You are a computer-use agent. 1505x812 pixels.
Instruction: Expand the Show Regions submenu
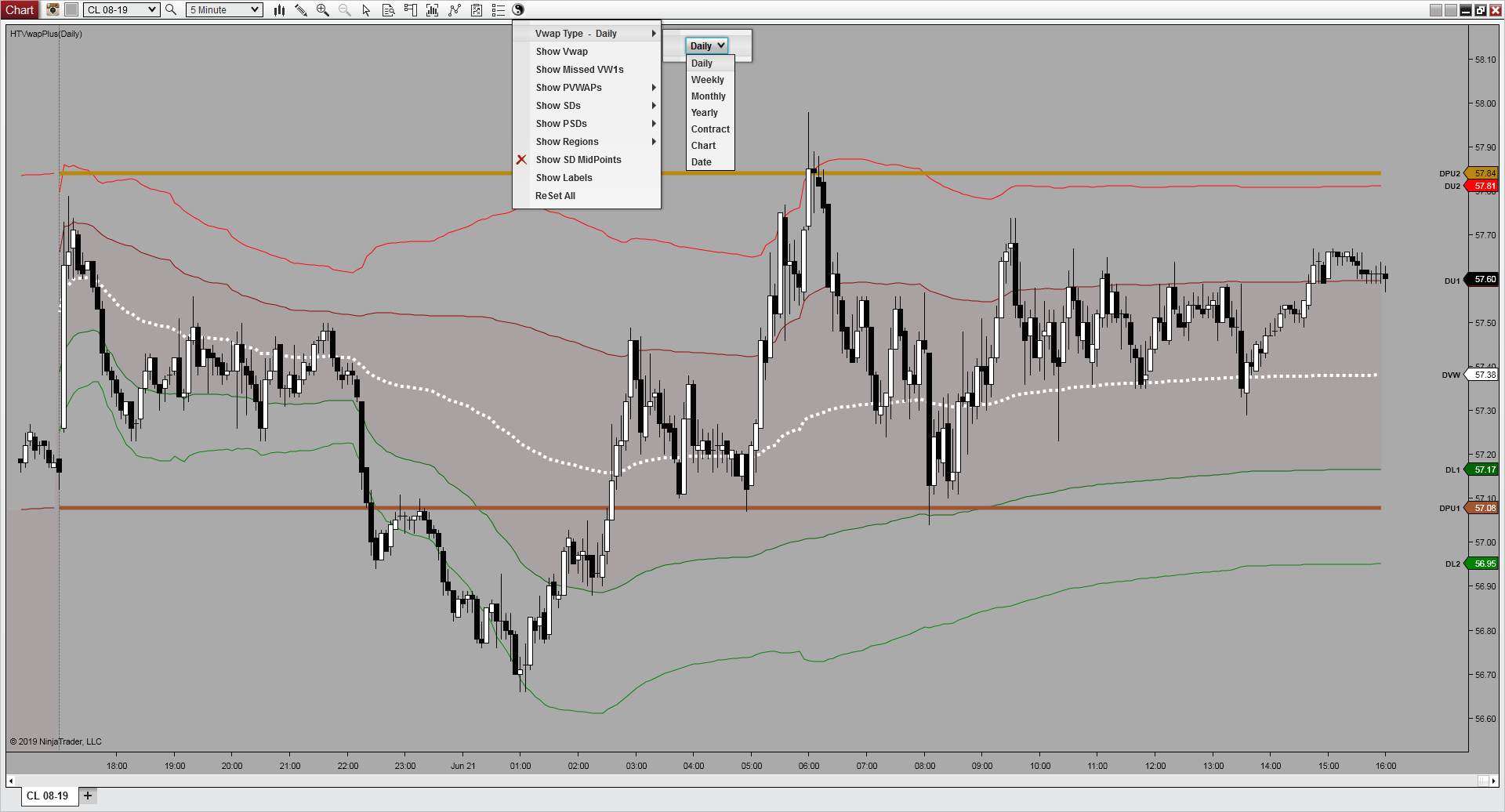(586, 141)
